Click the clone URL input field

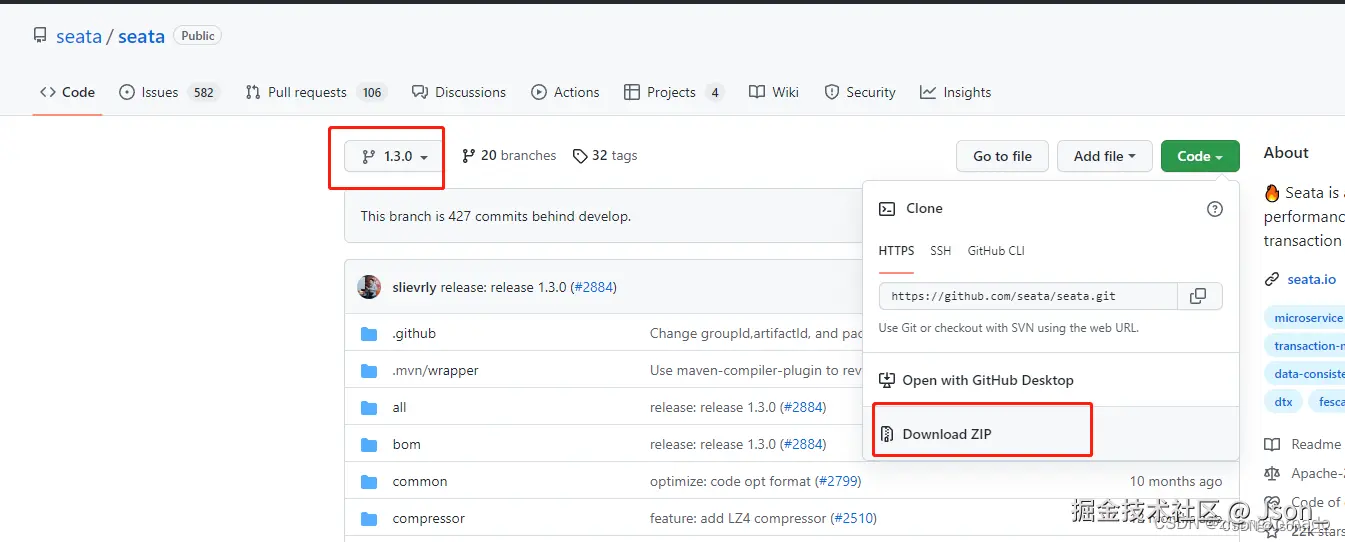point(1028,296)
